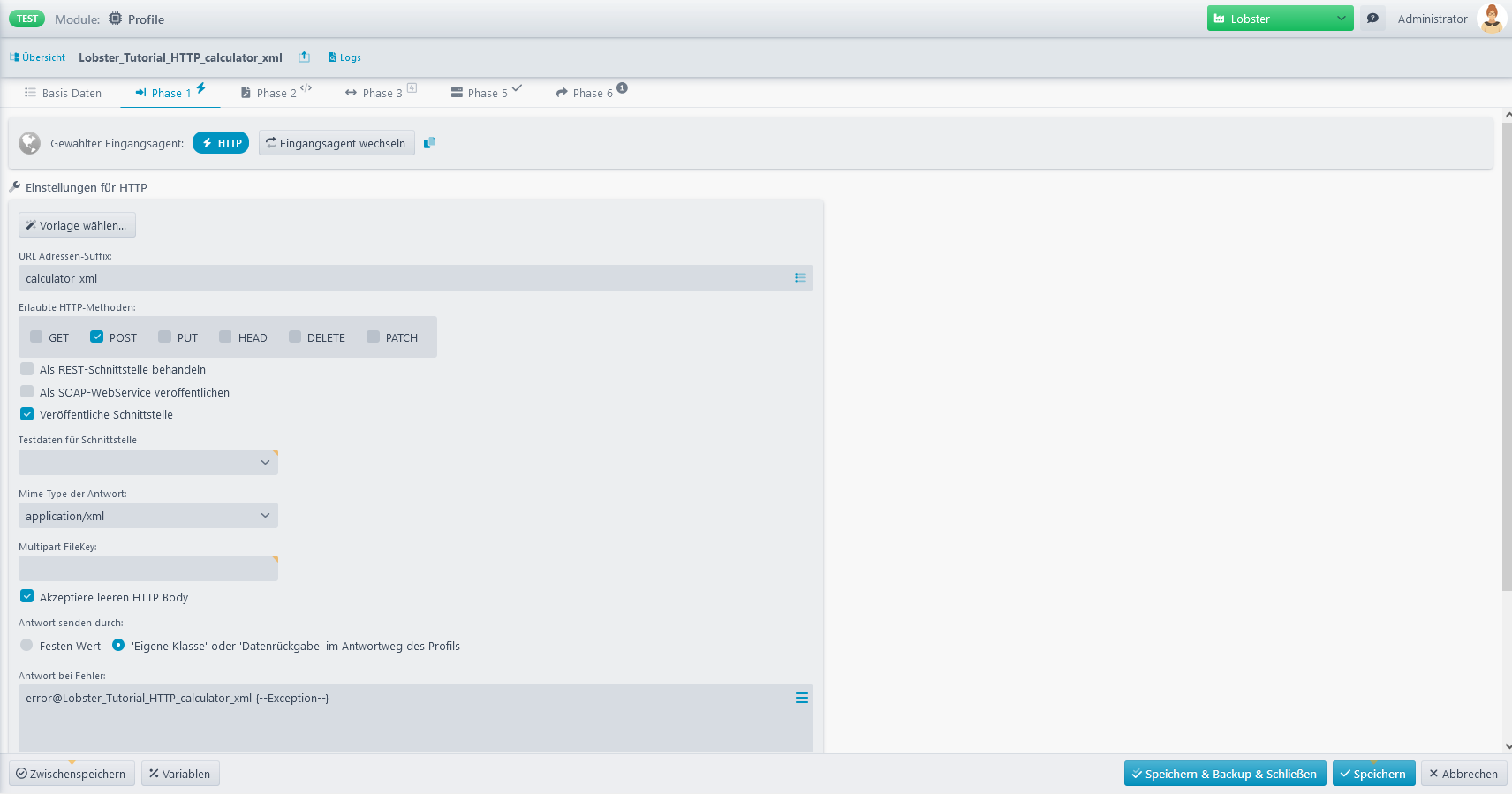Click the number 4 badge on Phase 3
The height and width of the screenshot is (794, 1512).
[412, 87]
